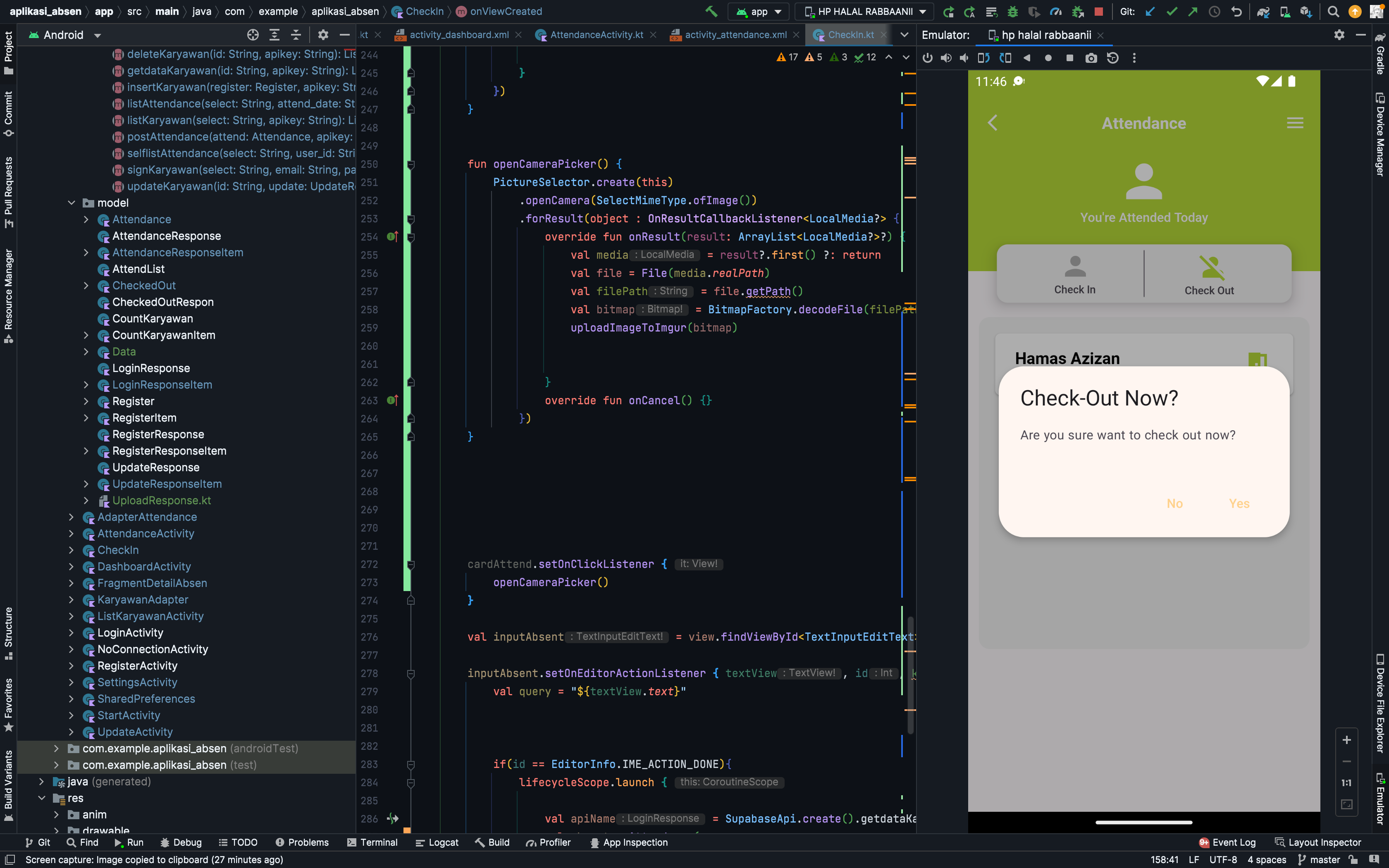Collapse the model folder in project tree
Screen dimensions: 1389x868
click(71, 203)
